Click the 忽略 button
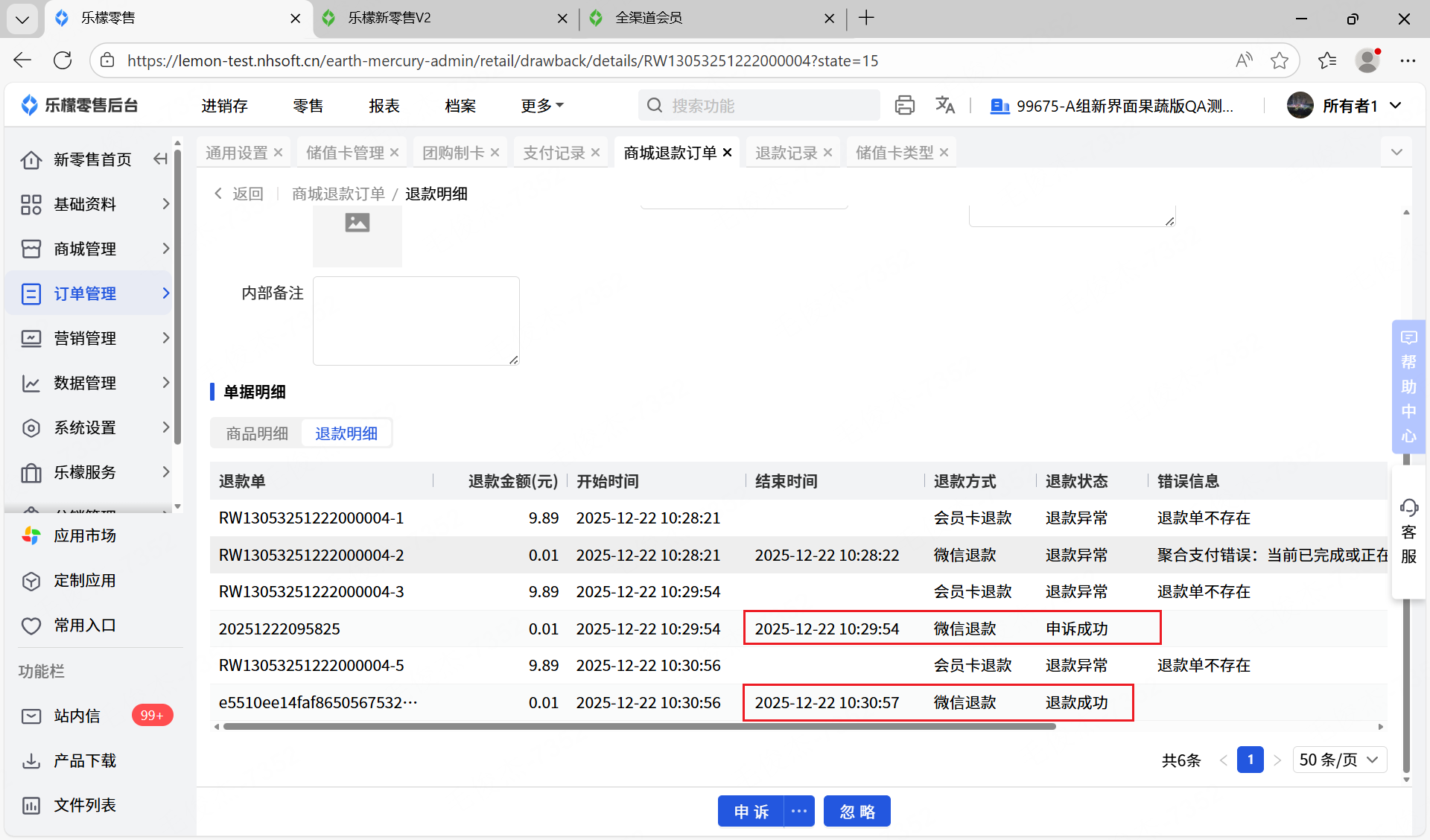Image resolution: width=1430 pixels, height=840 pixels. pos(857,811)
